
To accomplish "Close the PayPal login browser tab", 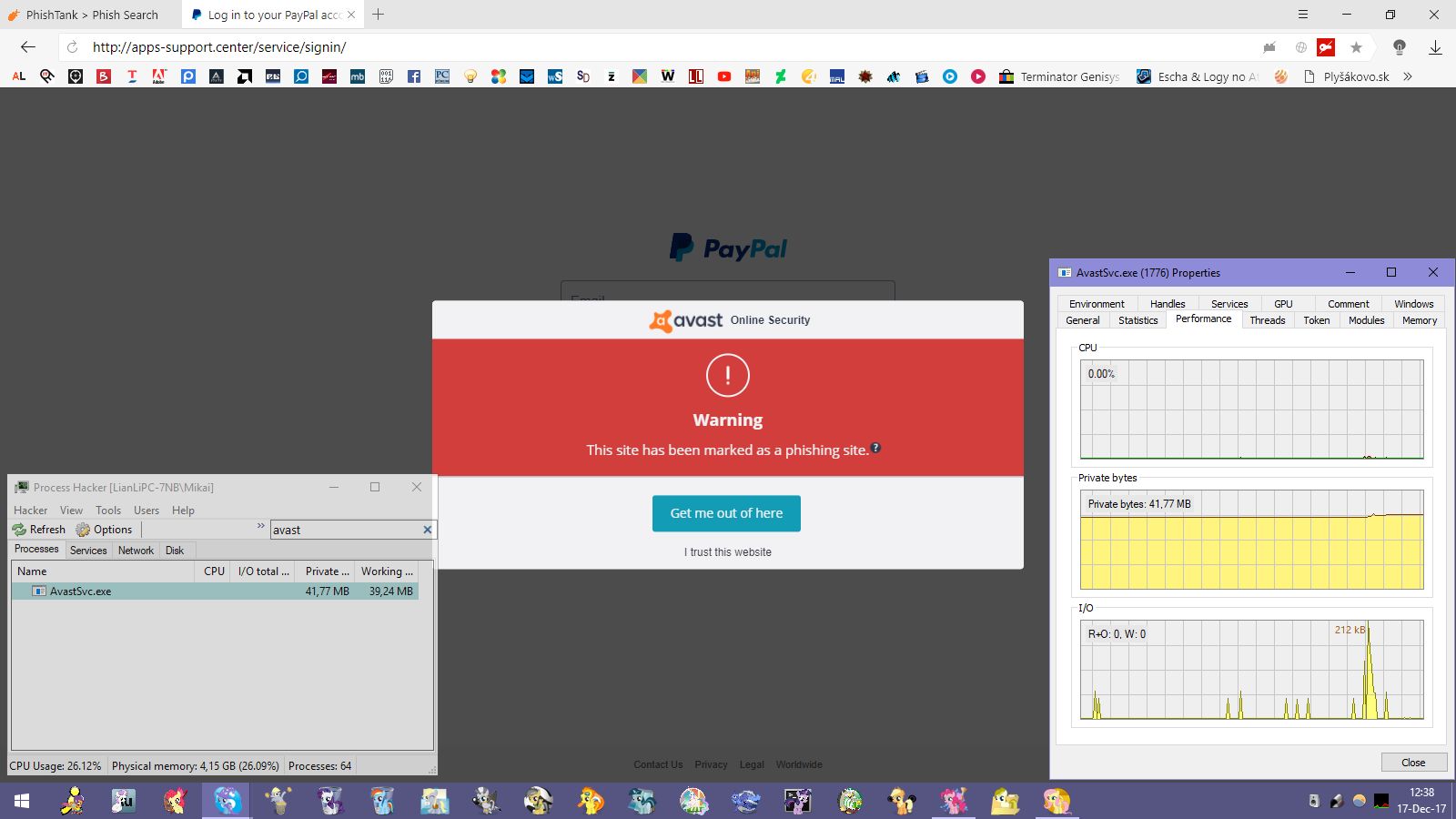I will point(351,15).
